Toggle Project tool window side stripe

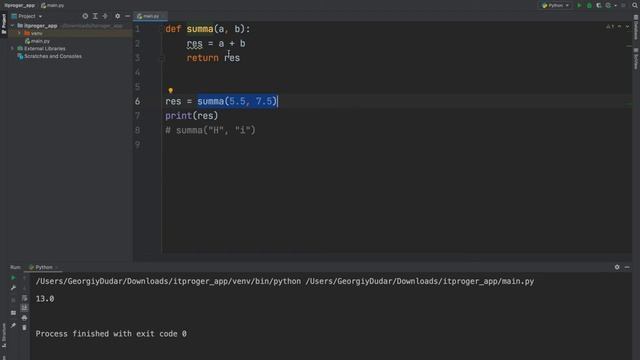coord(4,24)
